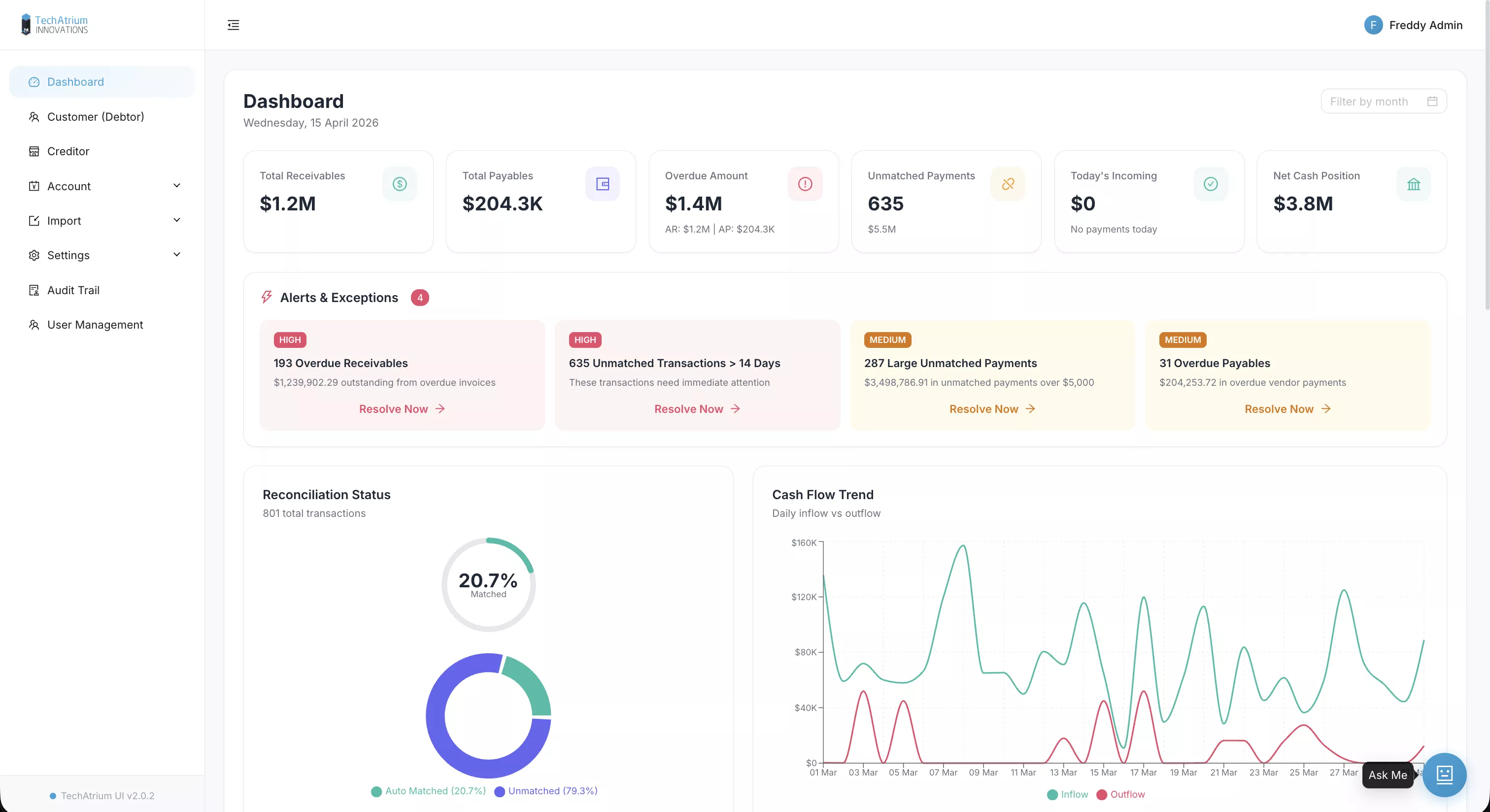Open the Filter by month picker
Image resolution: width=1490 pixels, height=812 pixels.
coord(1384,101)
